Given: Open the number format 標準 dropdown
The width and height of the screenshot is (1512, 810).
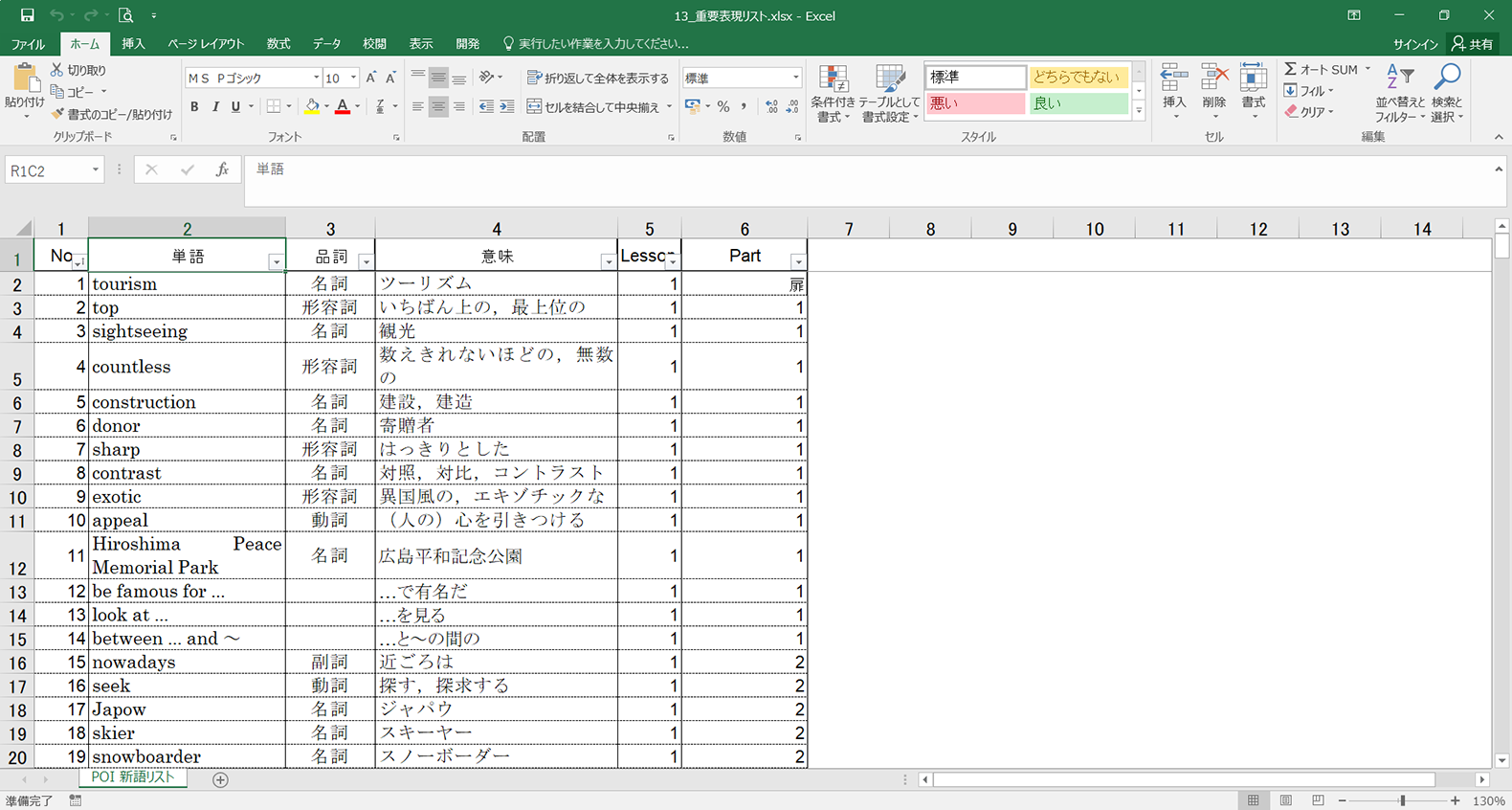Looking at the screenshot, I should coord(795,78).
